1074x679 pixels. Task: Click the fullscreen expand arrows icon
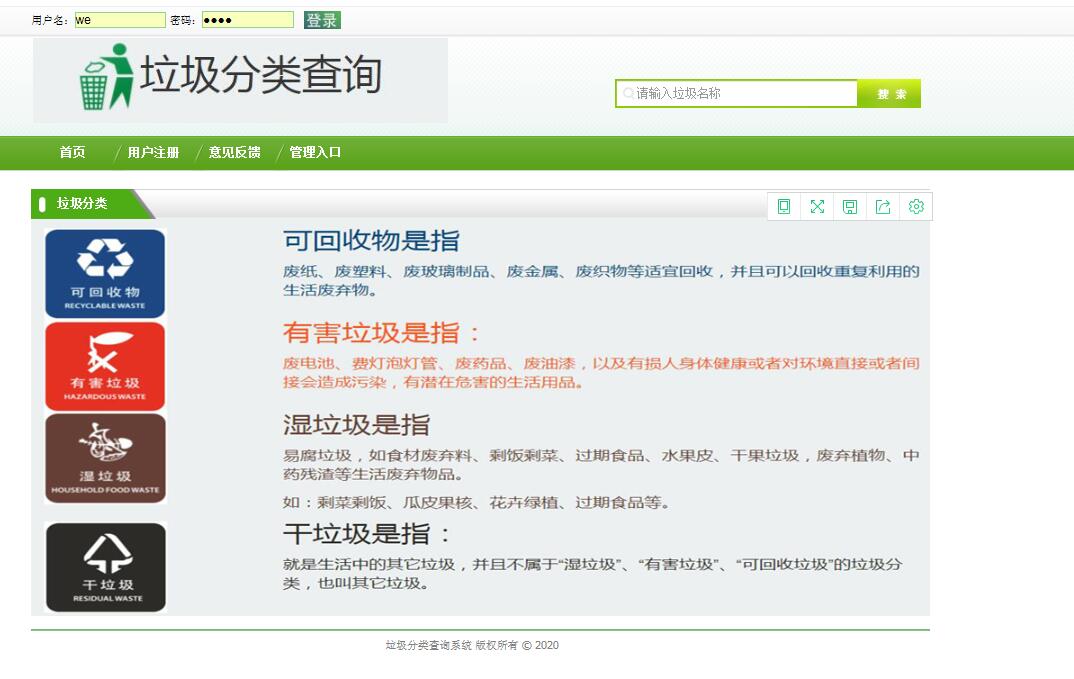tap(817, 206)
